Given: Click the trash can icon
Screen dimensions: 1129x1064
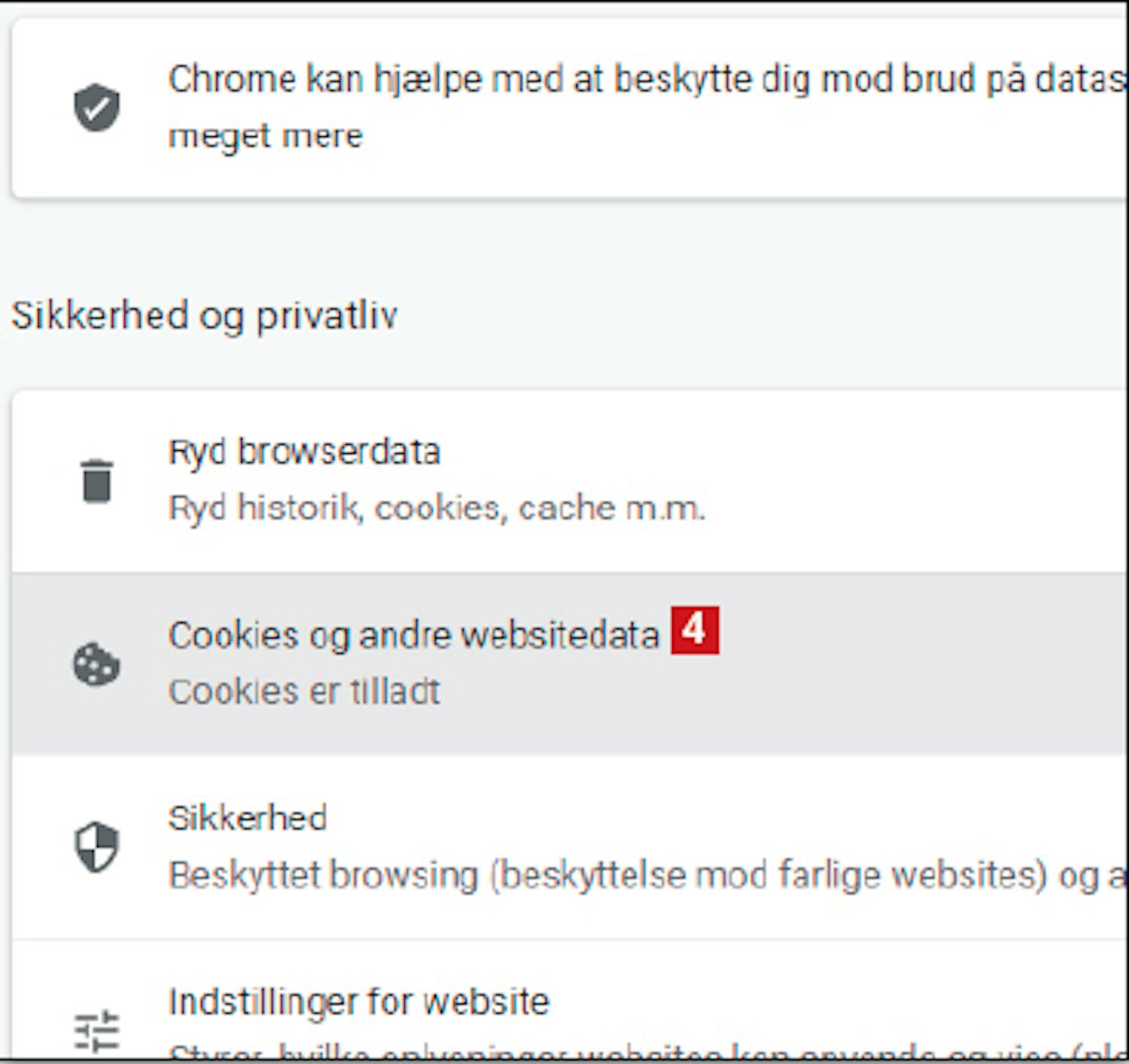Looking at the screenshot, I should [96, 480].
